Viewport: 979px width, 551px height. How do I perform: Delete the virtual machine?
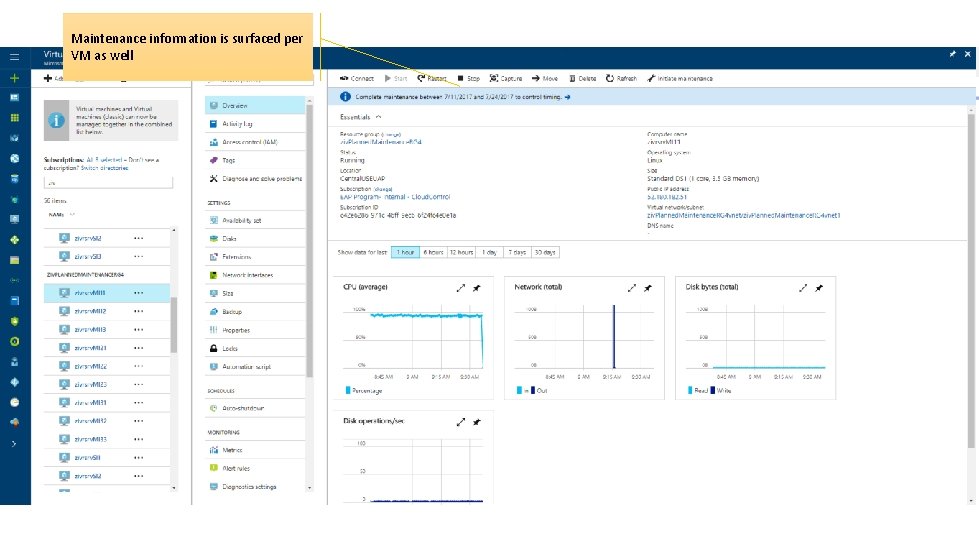582,79
